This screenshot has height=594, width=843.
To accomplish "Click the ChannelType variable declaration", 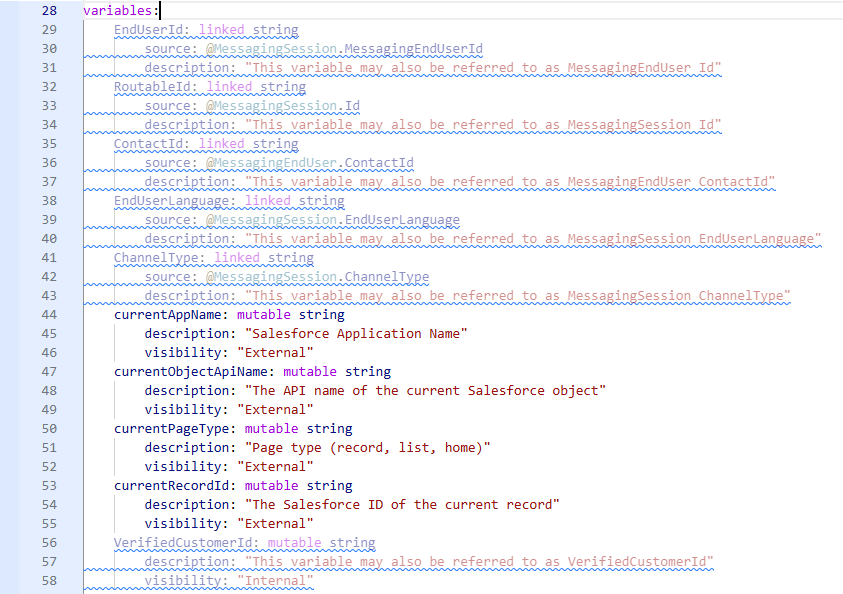I will [213, 257].
